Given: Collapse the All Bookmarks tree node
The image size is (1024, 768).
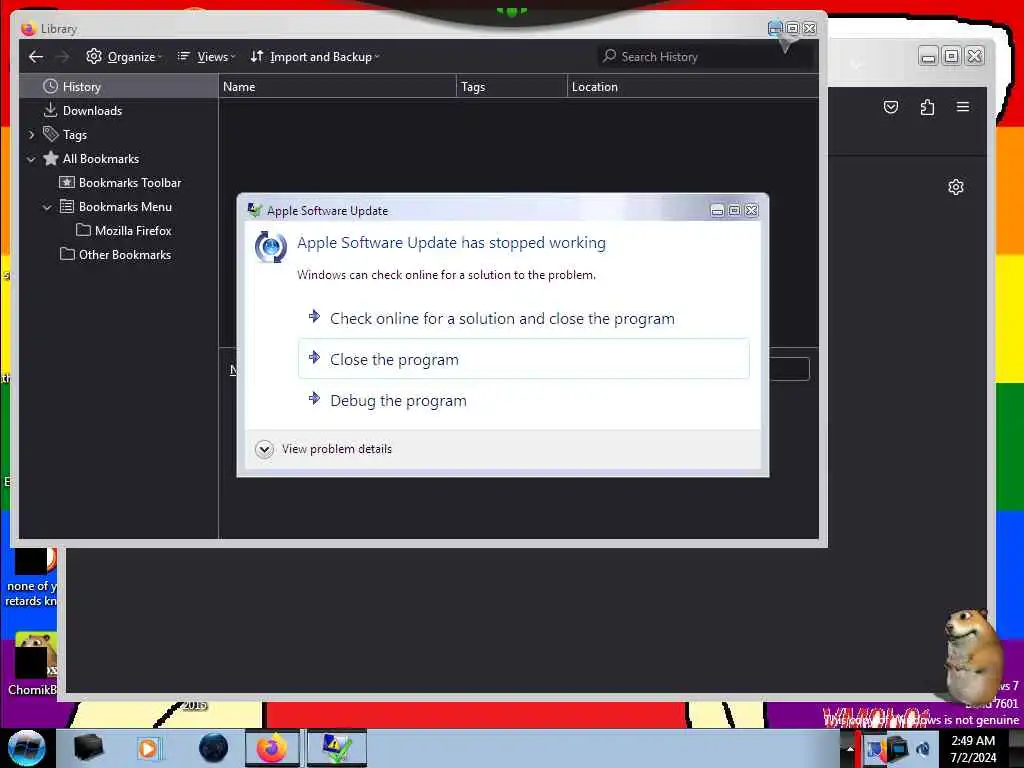Looking at the screenshot, I should click(x=31, y=159).
